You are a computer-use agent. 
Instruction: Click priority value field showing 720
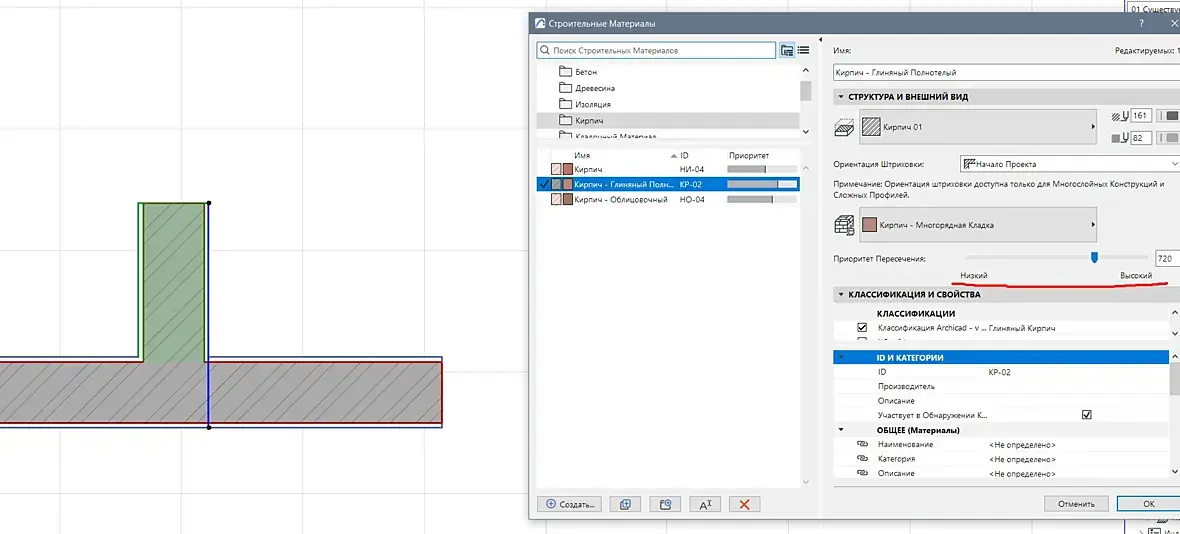point(1165,258)
